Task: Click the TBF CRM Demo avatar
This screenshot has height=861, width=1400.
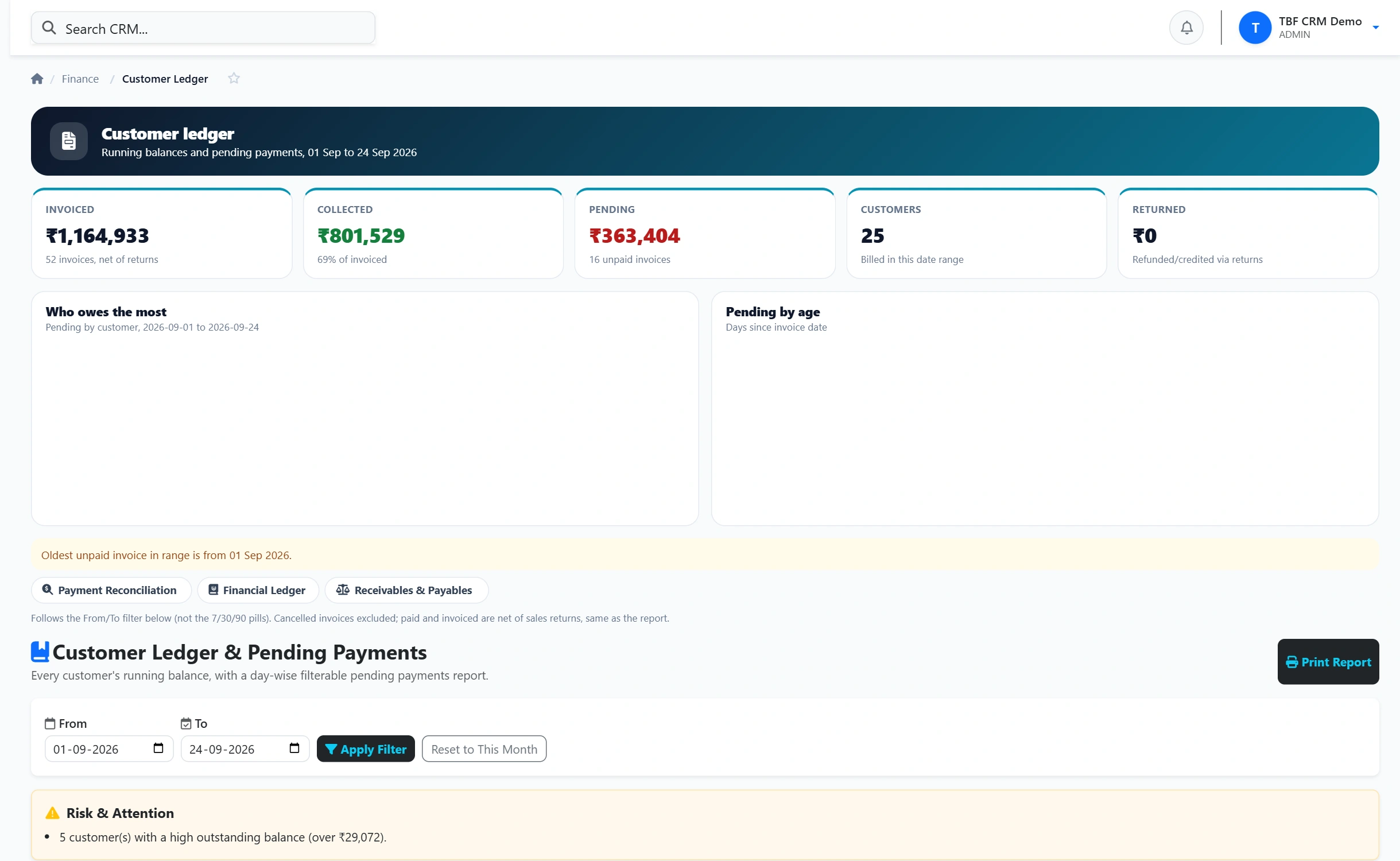Action: pos(1255,28)
